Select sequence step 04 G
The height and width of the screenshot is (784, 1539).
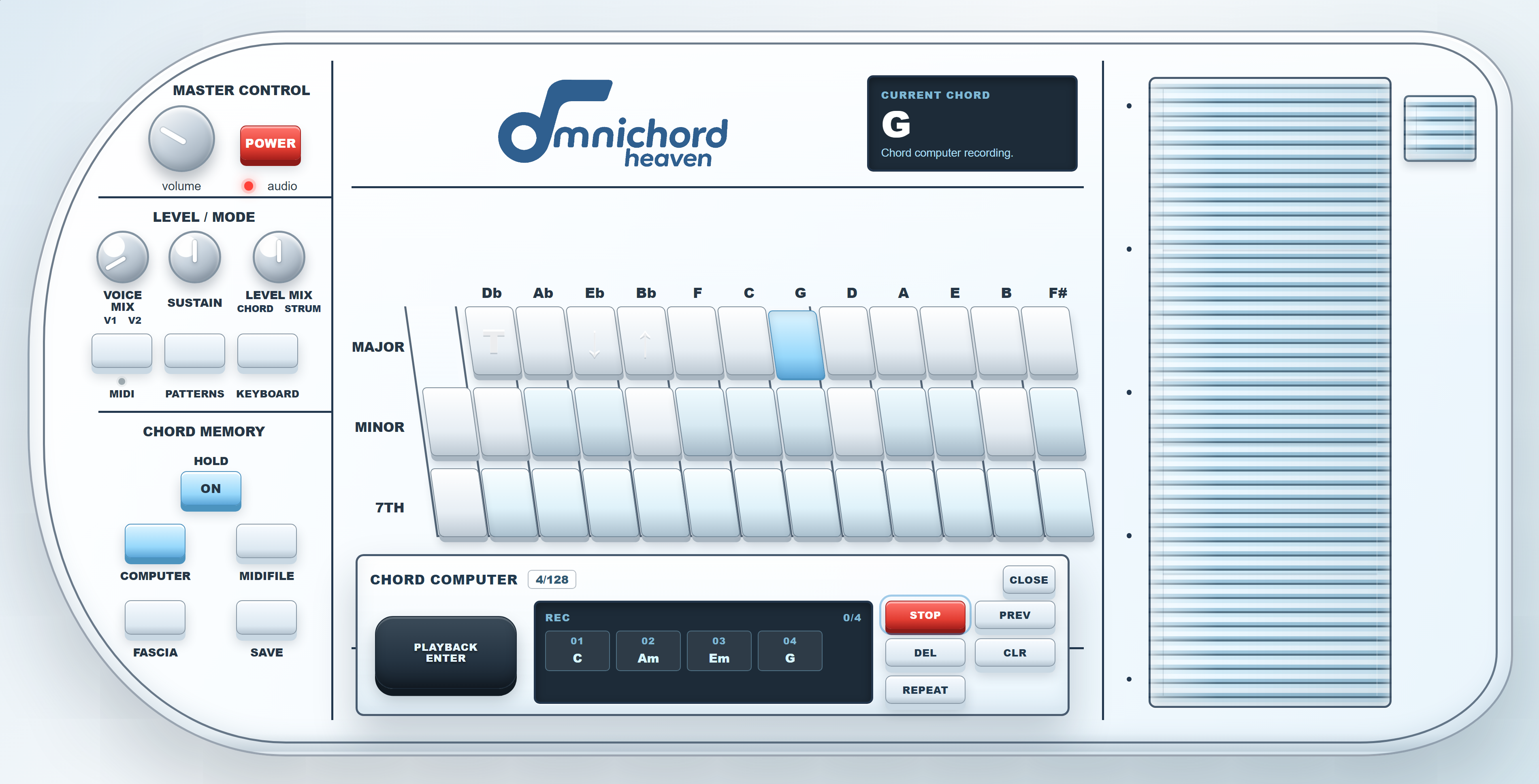click(x=790, y=650)
